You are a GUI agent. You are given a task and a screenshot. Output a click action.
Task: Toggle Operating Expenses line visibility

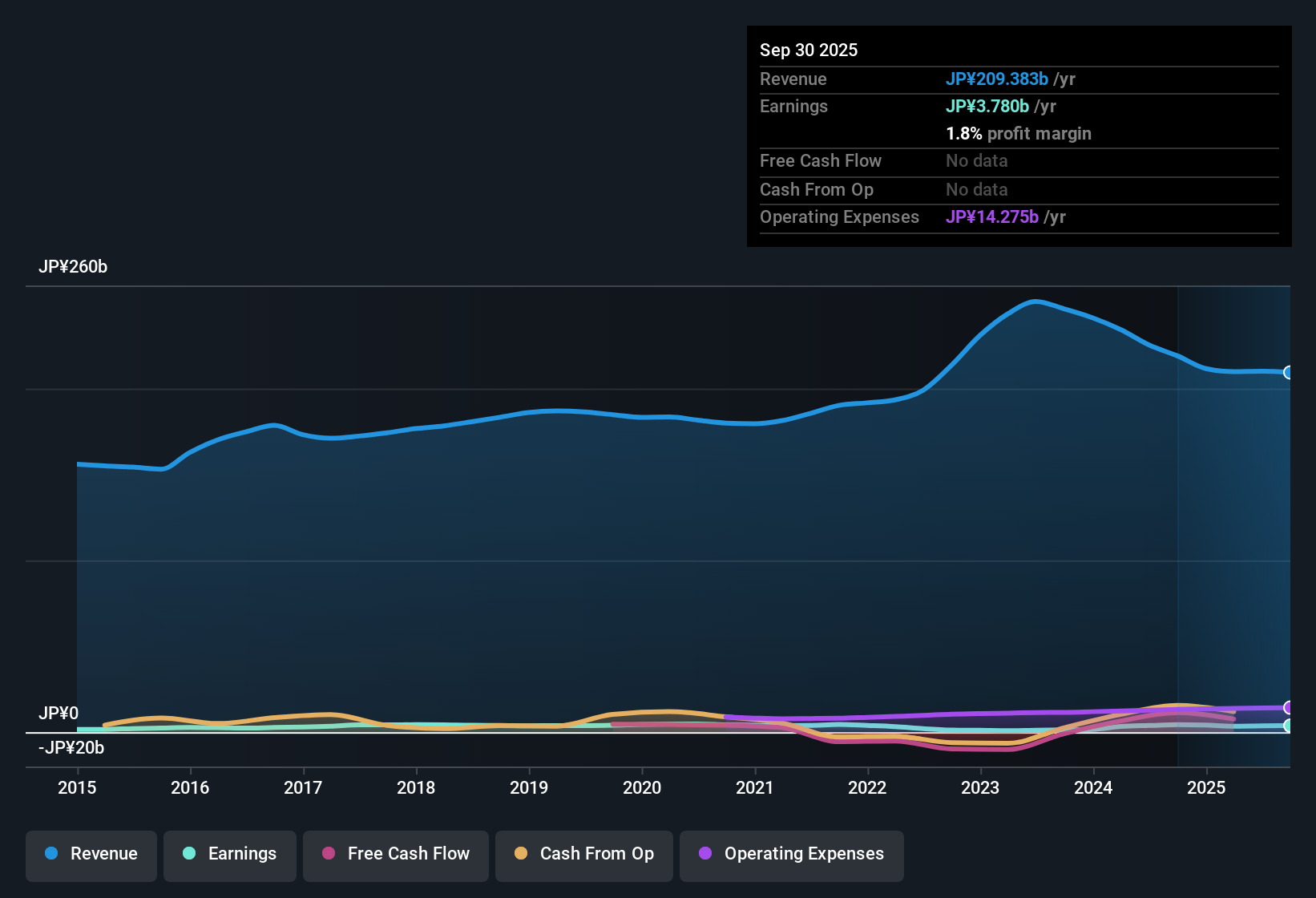(x=791, y=854)
